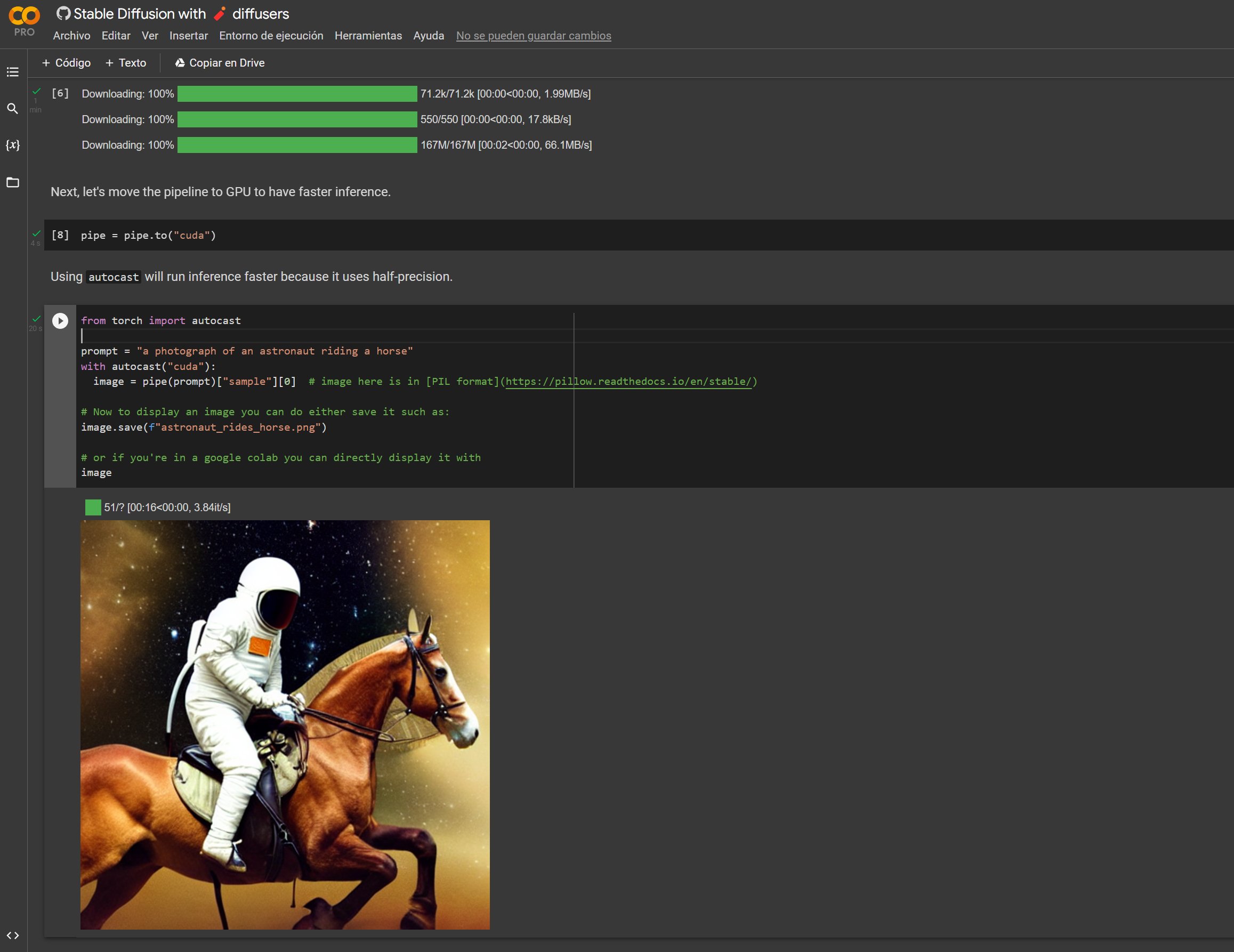Click the + Texto button
The height and width of the screenshot is (952, 1234).
click(x=125, y=63)
